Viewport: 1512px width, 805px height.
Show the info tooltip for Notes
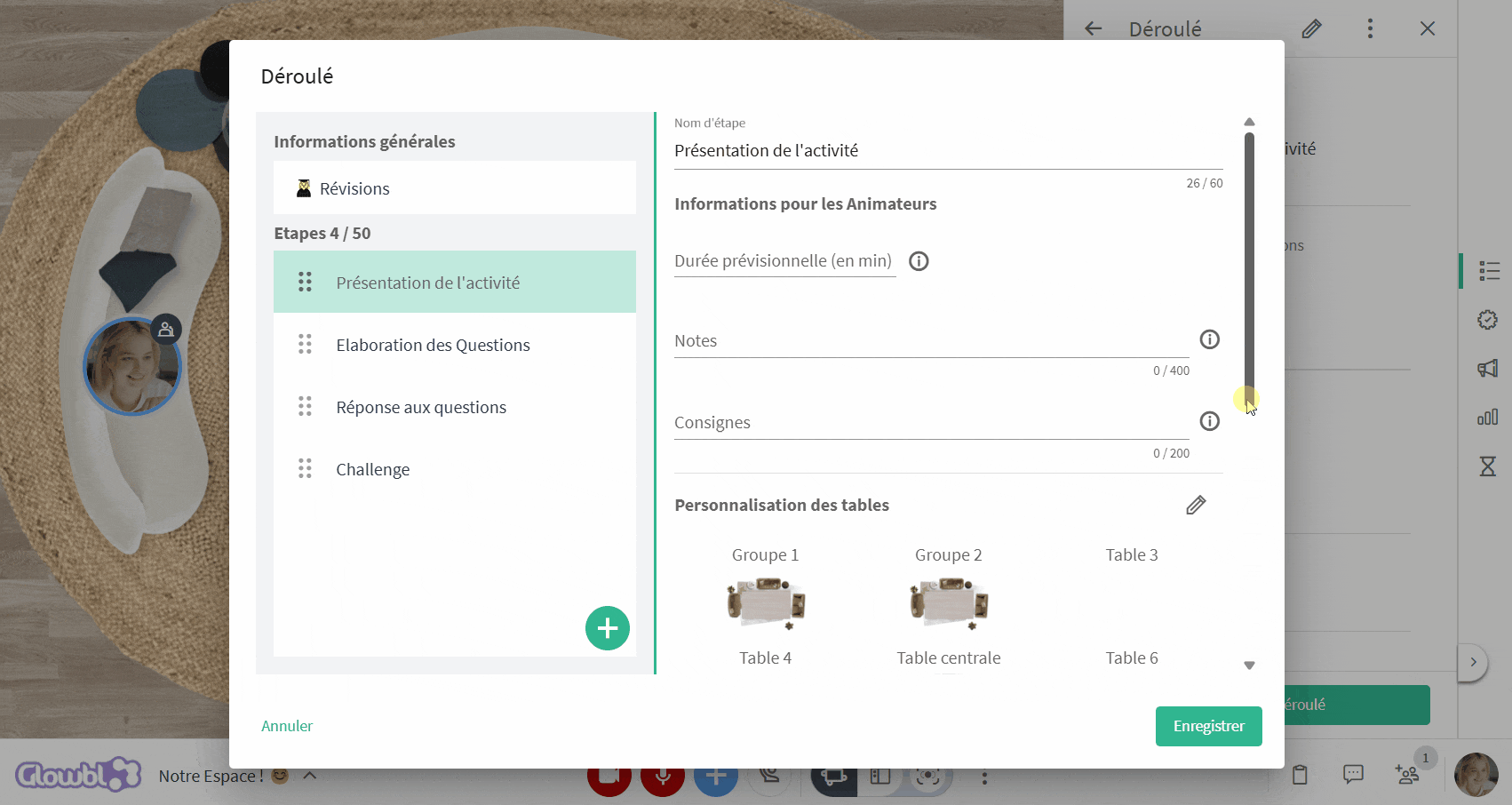point(1209,339)
